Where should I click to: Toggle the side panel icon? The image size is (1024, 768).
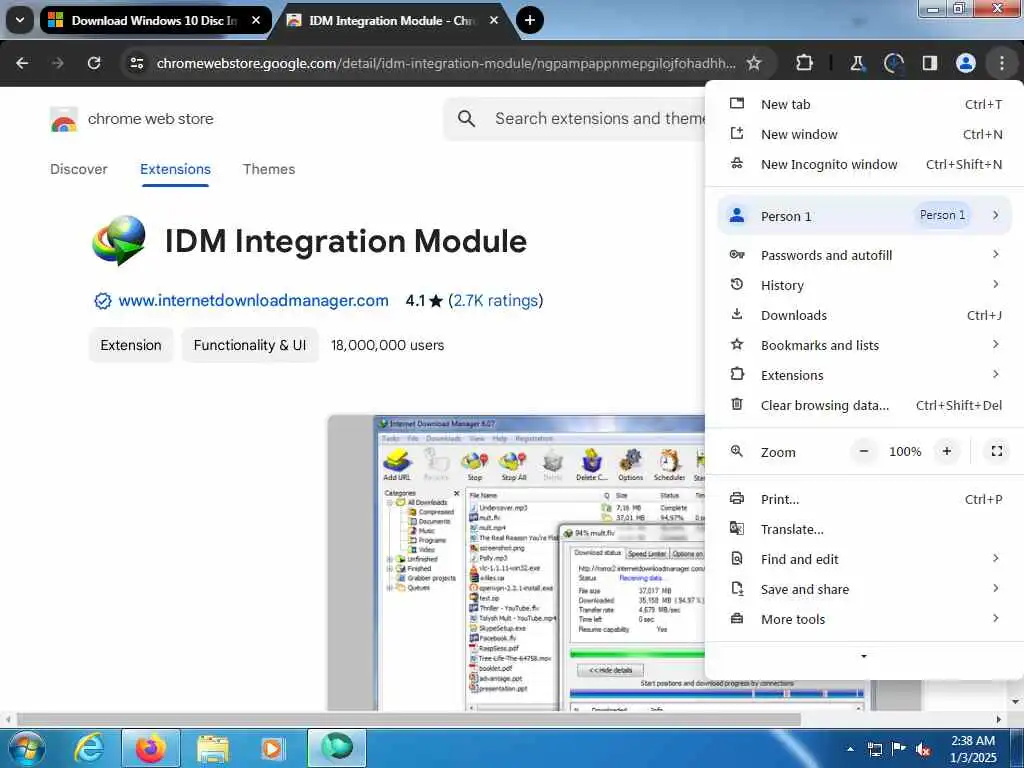pyautogui.click(x=929, y=63)
